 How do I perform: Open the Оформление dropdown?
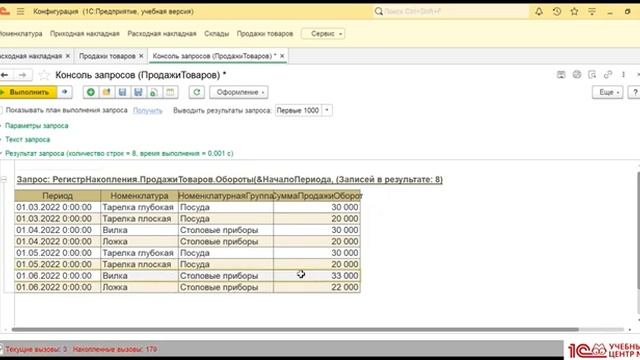[x=239, y=92]
